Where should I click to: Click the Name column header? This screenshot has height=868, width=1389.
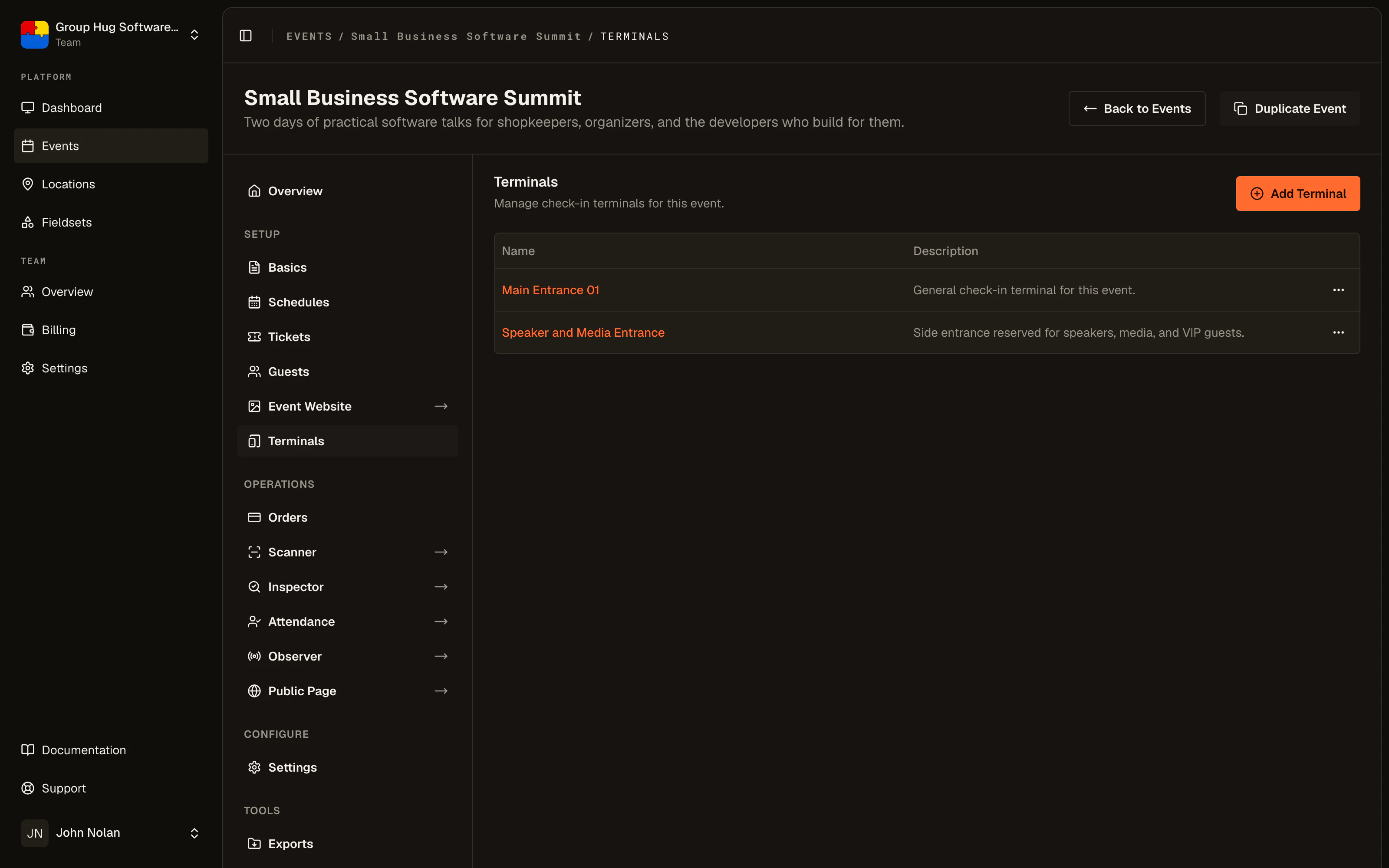(518, 251)
